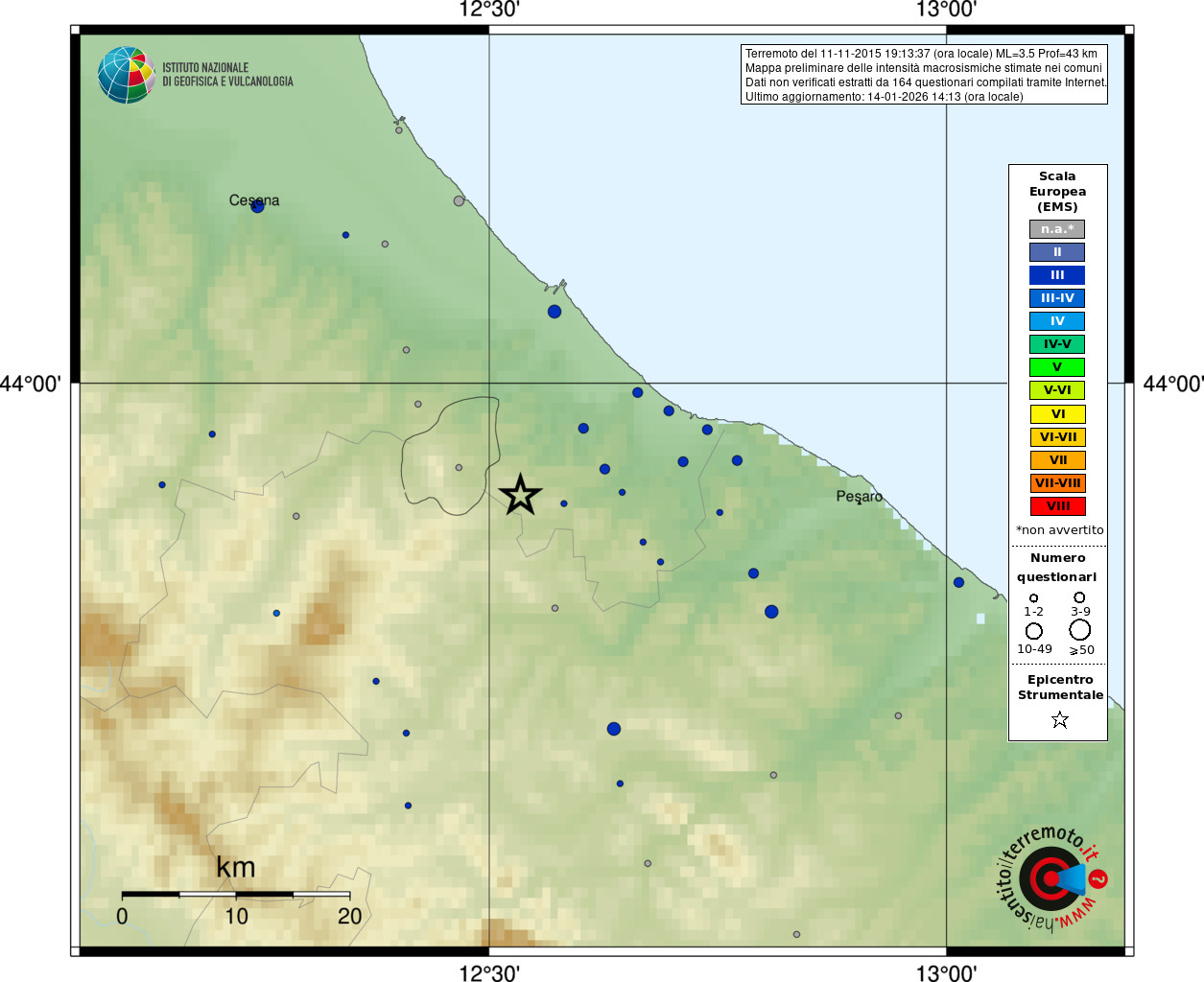Click the epicenter star on the map
Image resolution: width=1204 pixels, height=982 pixels.
click(520, 495)
